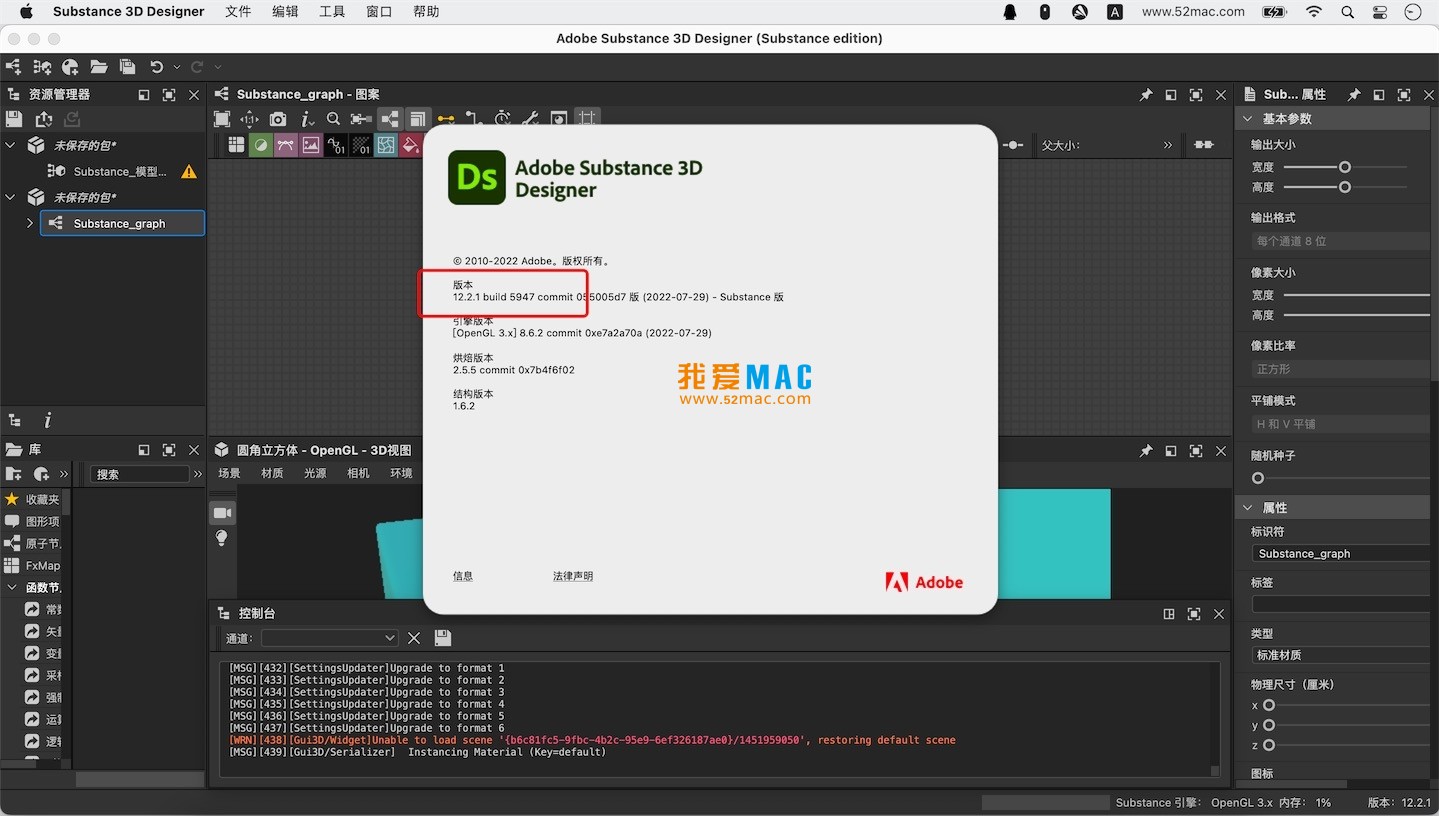
Task: Click the save icon in Explorer panel
Action: click(14, 119)
